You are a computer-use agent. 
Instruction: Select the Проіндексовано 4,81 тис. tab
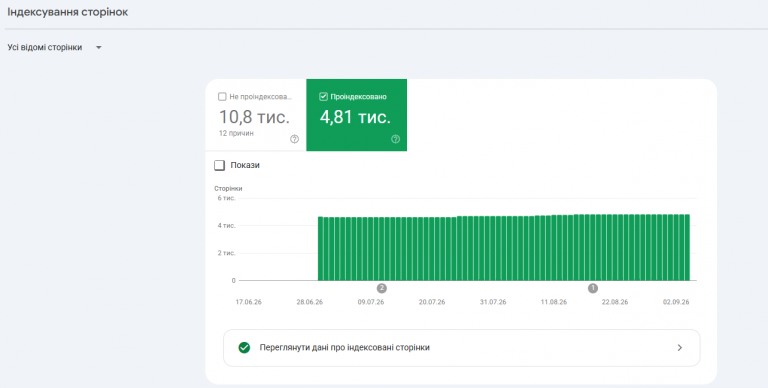click(x=357, y=115)
